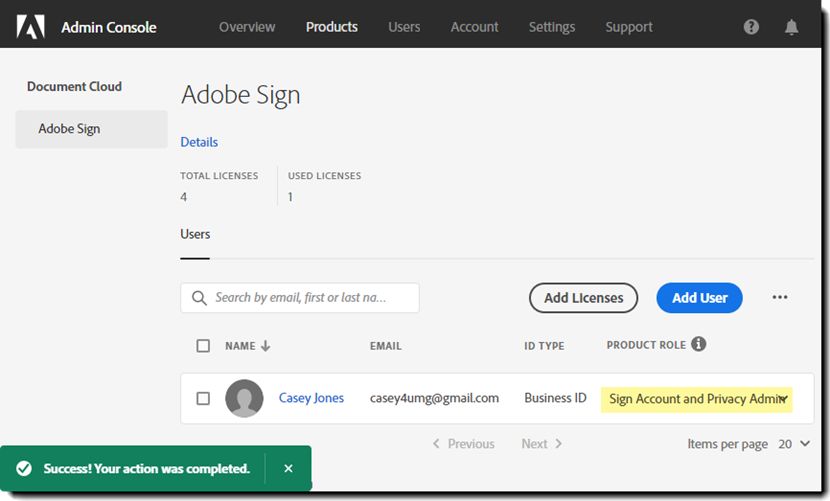The image size is (830, 501).
Task: Expand the Product Role dropdown for Casey
Action: (x=783, y=399)
